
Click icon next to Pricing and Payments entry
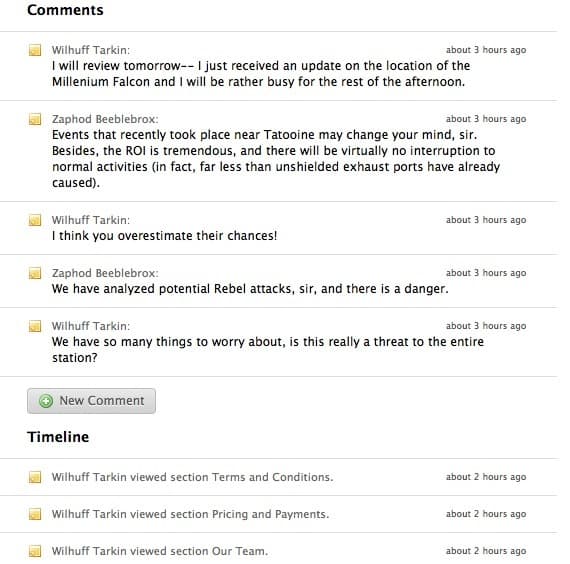35,514
